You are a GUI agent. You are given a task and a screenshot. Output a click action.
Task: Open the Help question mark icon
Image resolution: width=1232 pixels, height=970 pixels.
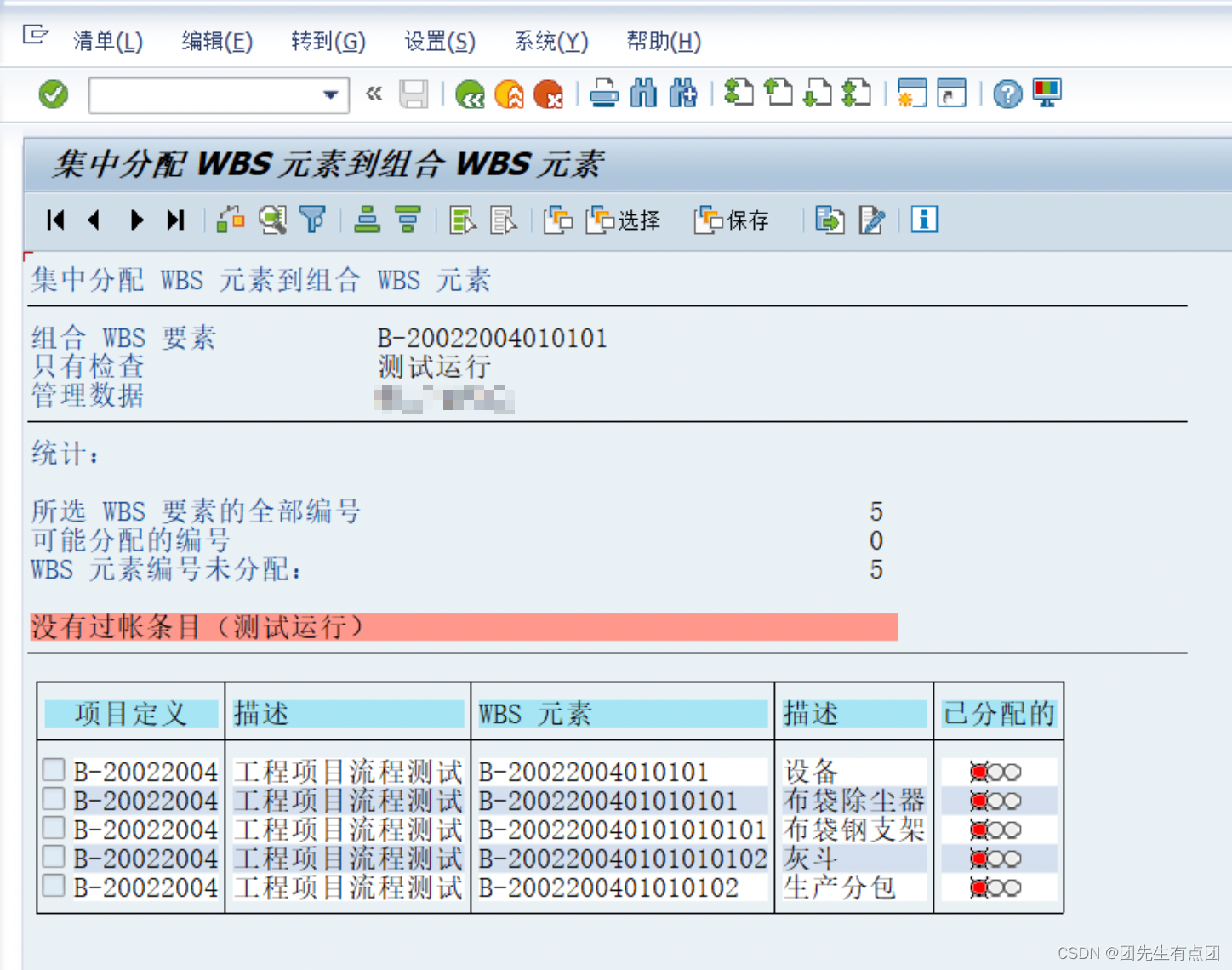click(x=1007, y=94)
